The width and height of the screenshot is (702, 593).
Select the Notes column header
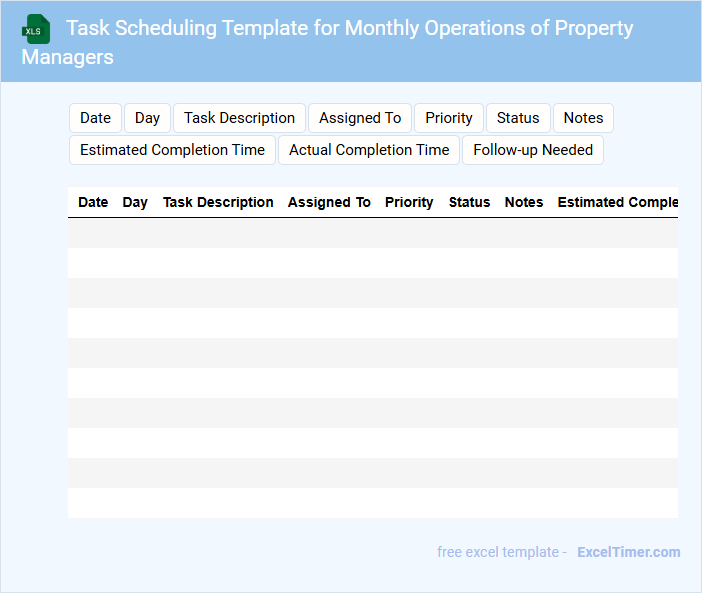pyautogui.click(x=524, y=202)
